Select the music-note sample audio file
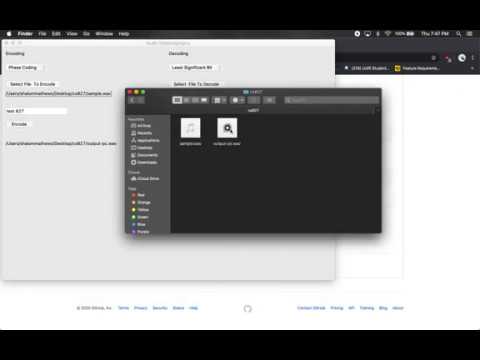The width and height of the screenshot is (480, 360). click(190, 128)
